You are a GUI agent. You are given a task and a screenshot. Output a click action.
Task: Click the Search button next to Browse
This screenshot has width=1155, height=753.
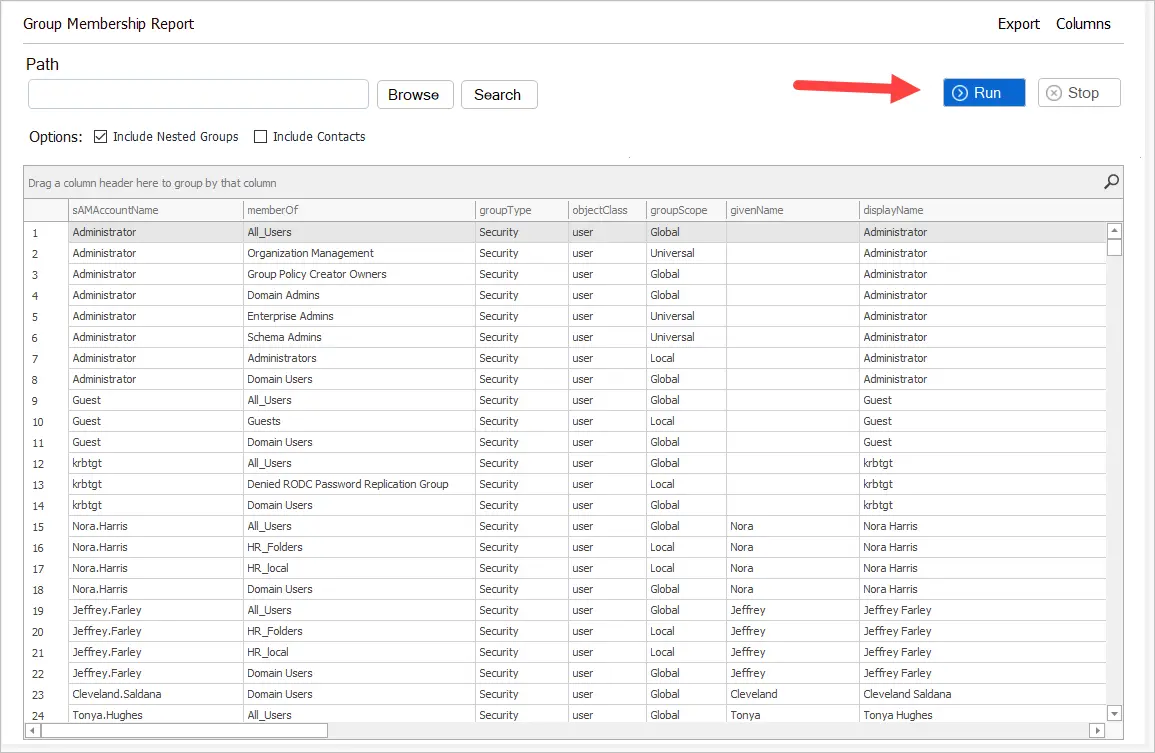[x=499, y=95]
